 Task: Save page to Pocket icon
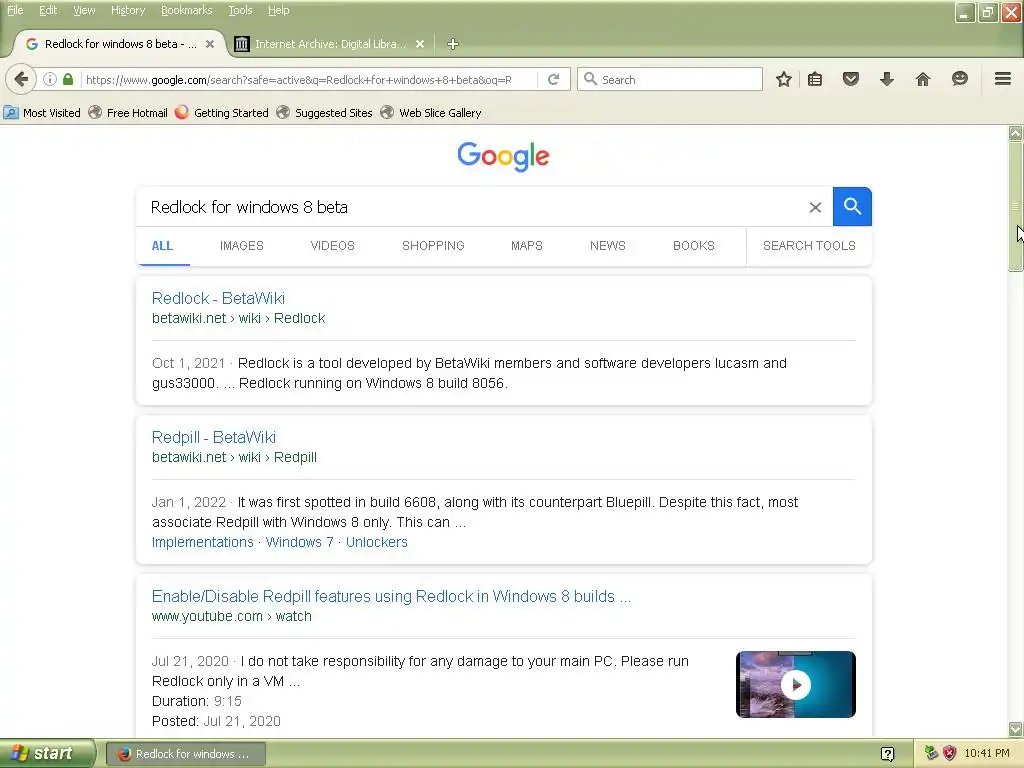click(850, 80)
